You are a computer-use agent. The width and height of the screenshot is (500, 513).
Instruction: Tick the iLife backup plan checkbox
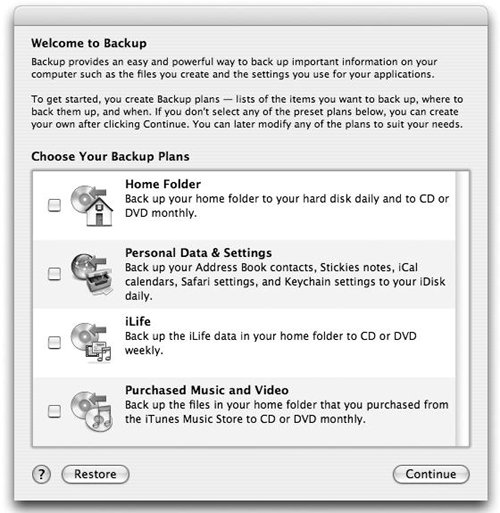coord(54,343)
